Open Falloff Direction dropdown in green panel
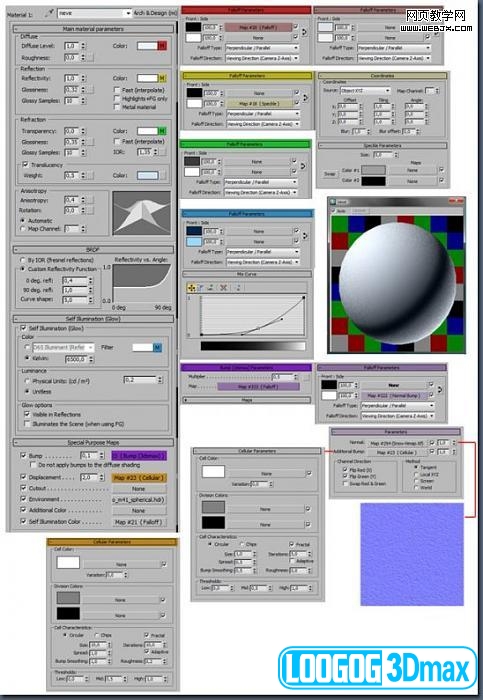 click(261, 192)
